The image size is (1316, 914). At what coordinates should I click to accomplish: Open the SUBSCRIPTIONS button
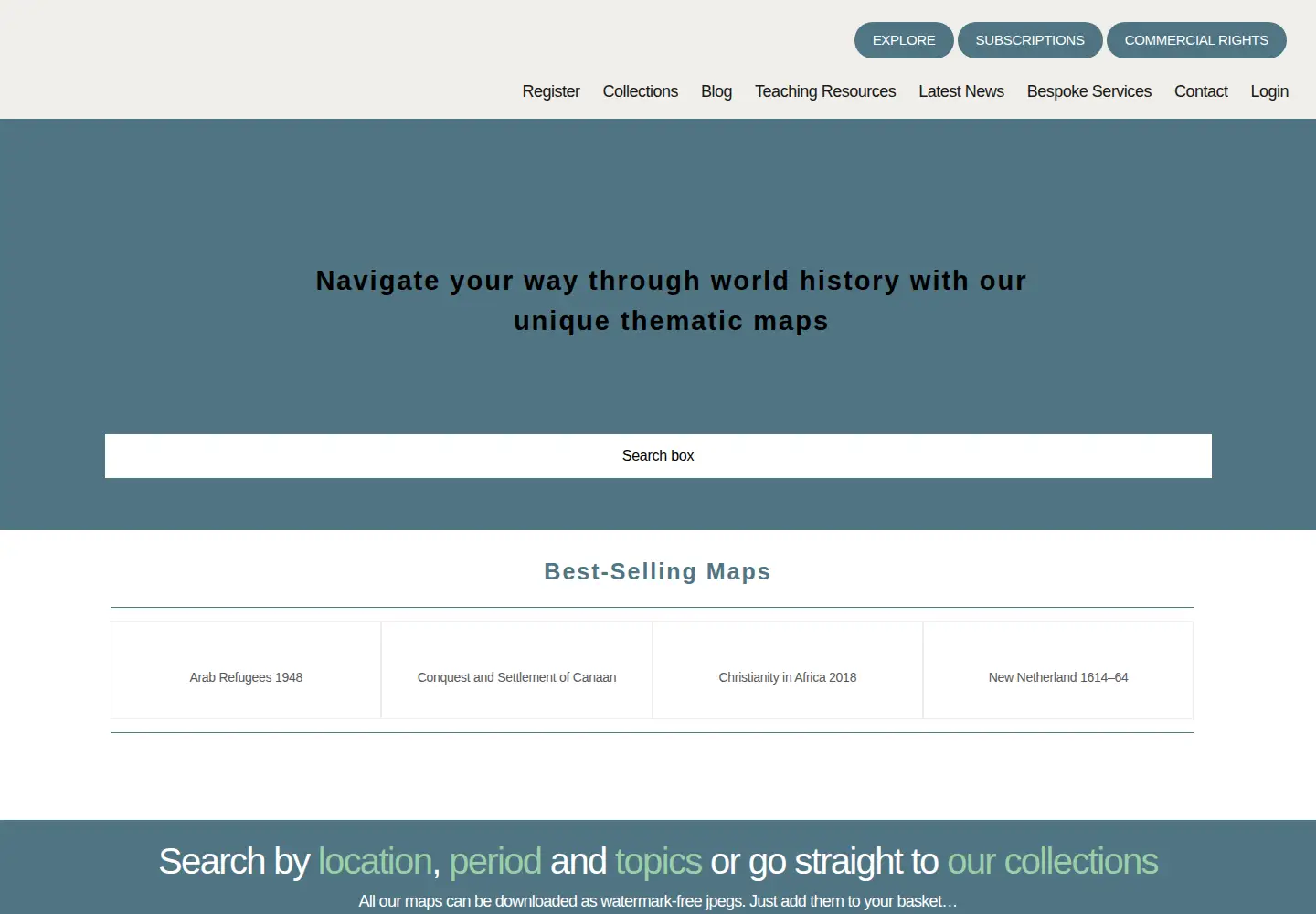pyautogui.click(x=1030, y=40)
